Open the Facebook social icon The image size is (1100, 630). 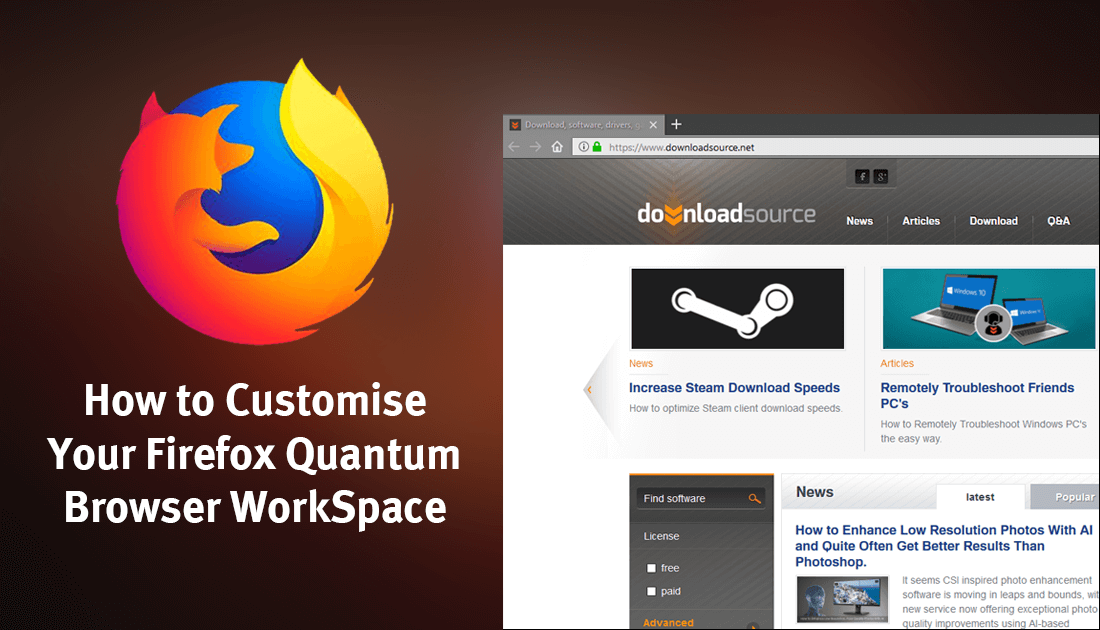(x=862, y=176)
